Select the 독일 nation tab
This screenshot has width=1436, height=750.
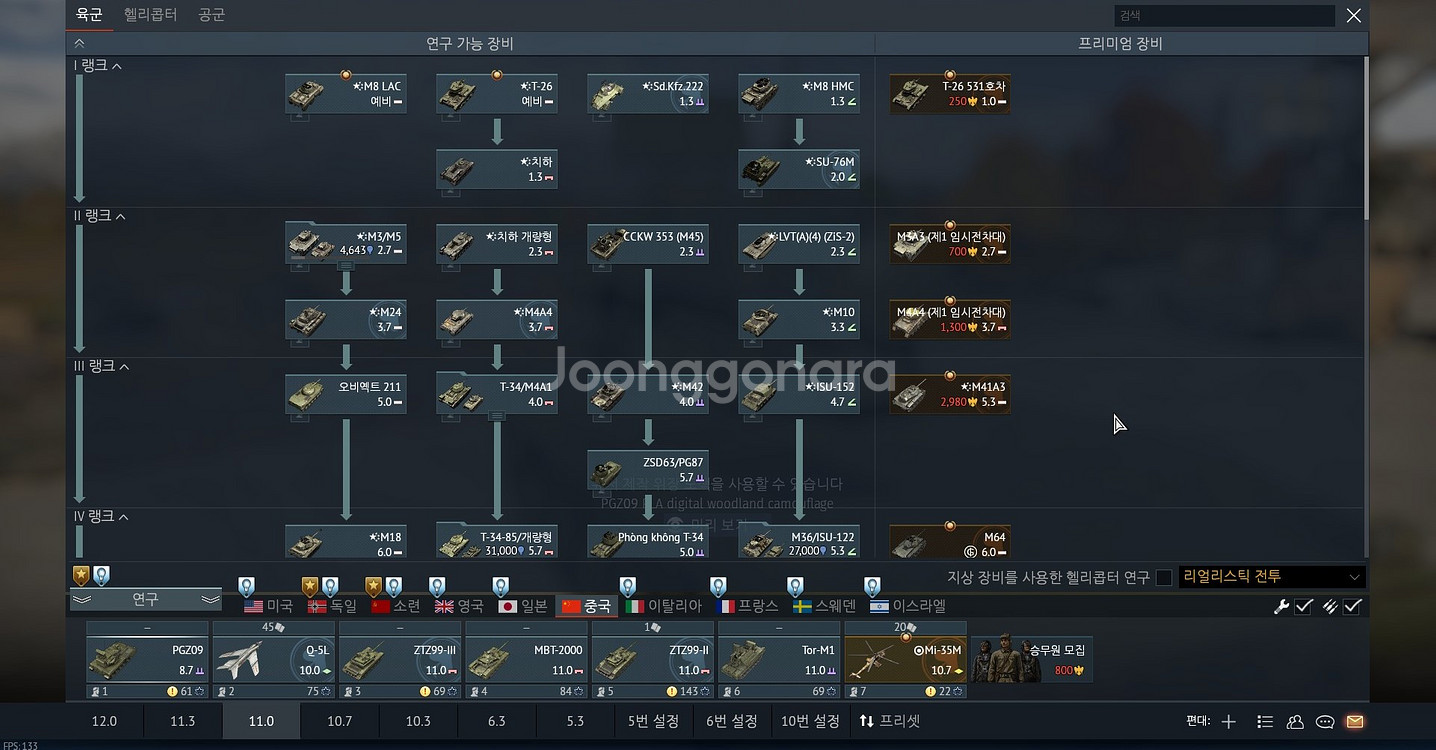click(332, 606)
